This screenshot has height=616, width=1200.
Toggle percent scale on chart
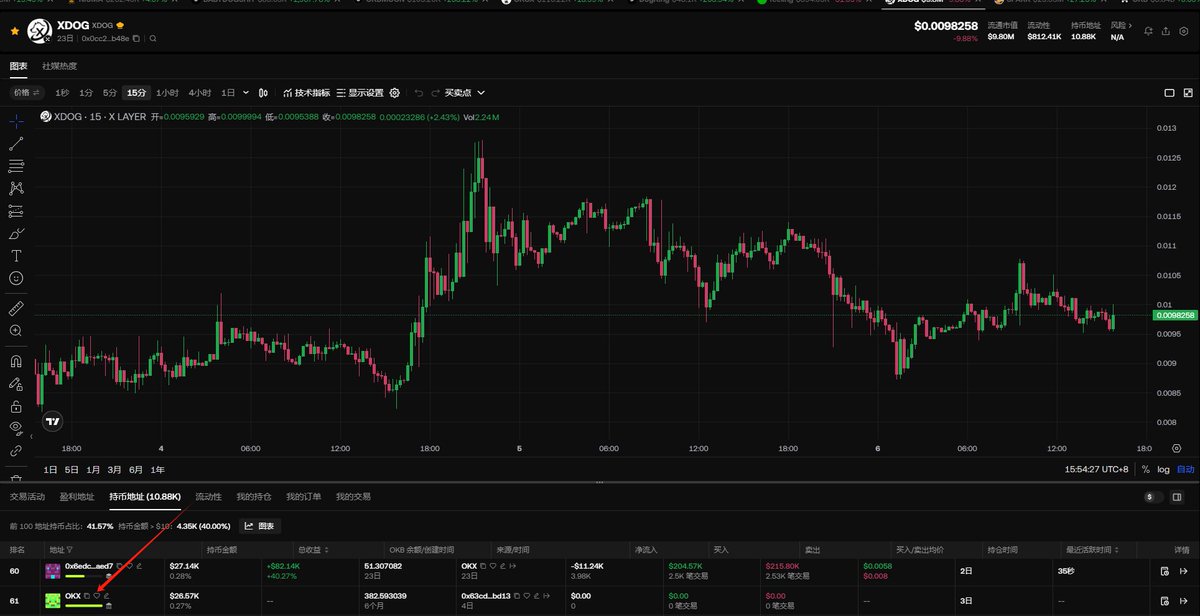pyautogui.click(x=1146, y=469)
